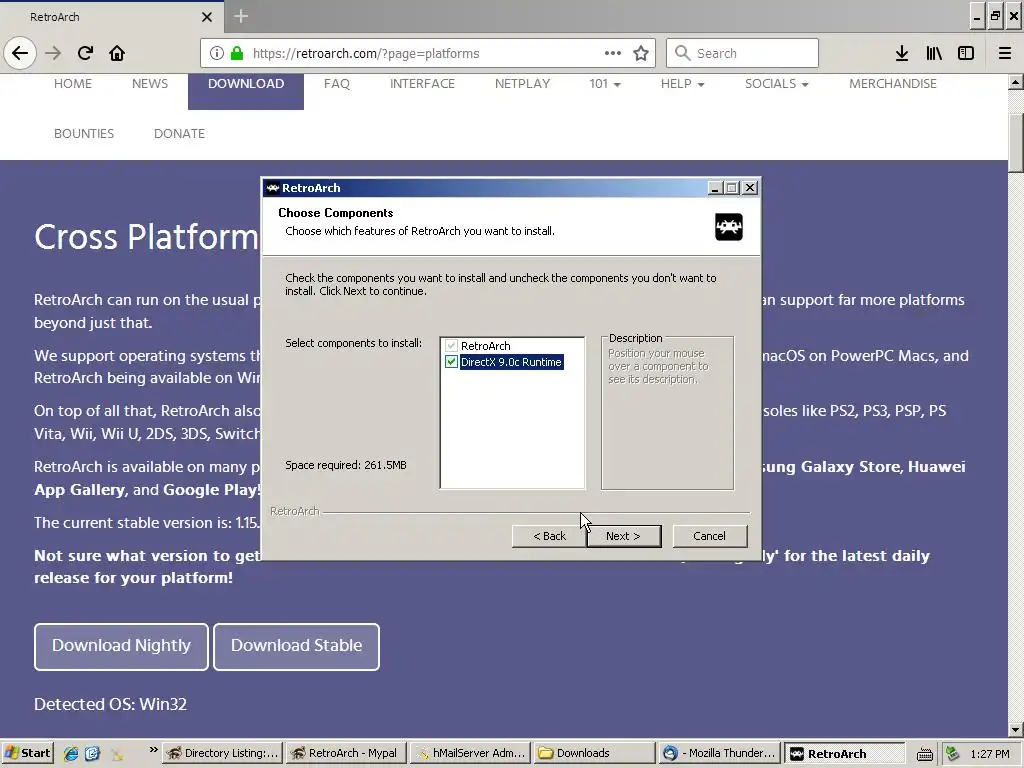The width and height of the screenshot is (1024, 768).
Task: Expand the SOCIALS dropdown menu
Action: (776, 84)
